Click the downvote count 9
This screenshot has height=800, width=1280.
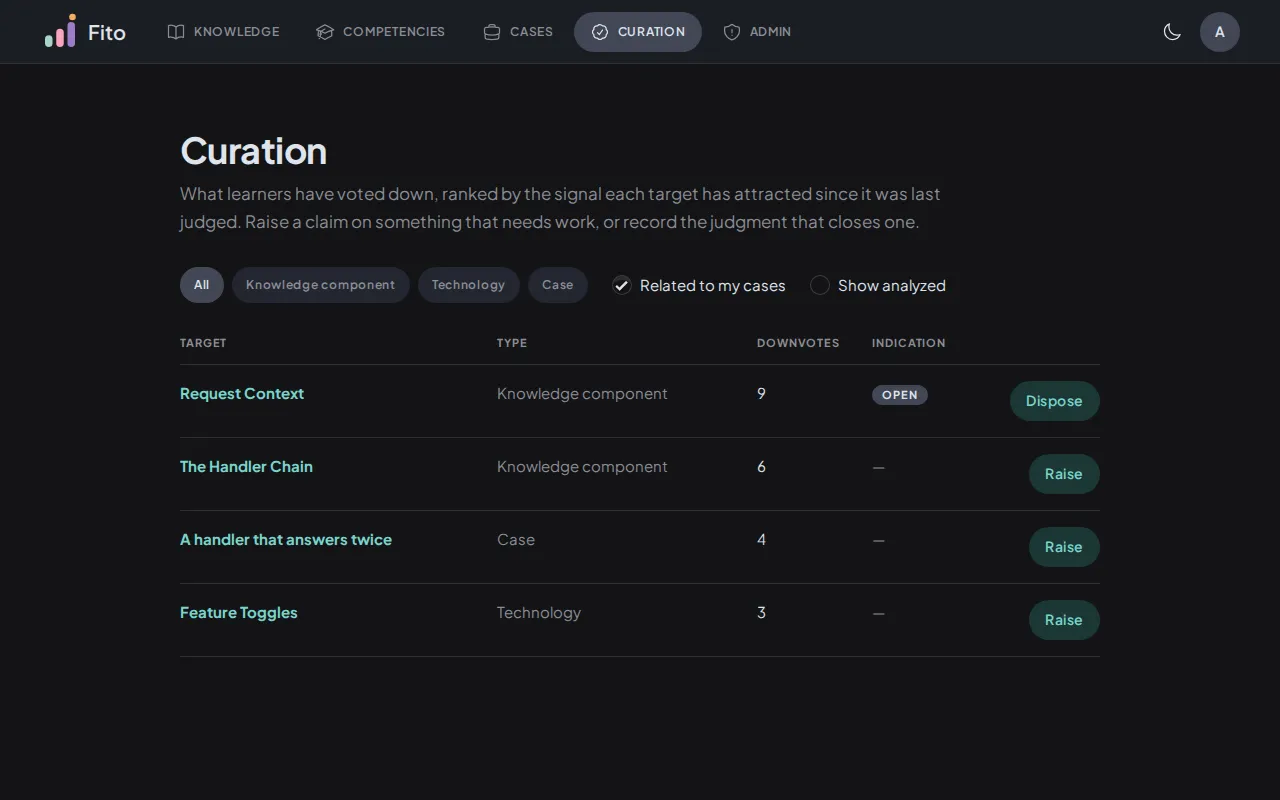coord(761,394)
